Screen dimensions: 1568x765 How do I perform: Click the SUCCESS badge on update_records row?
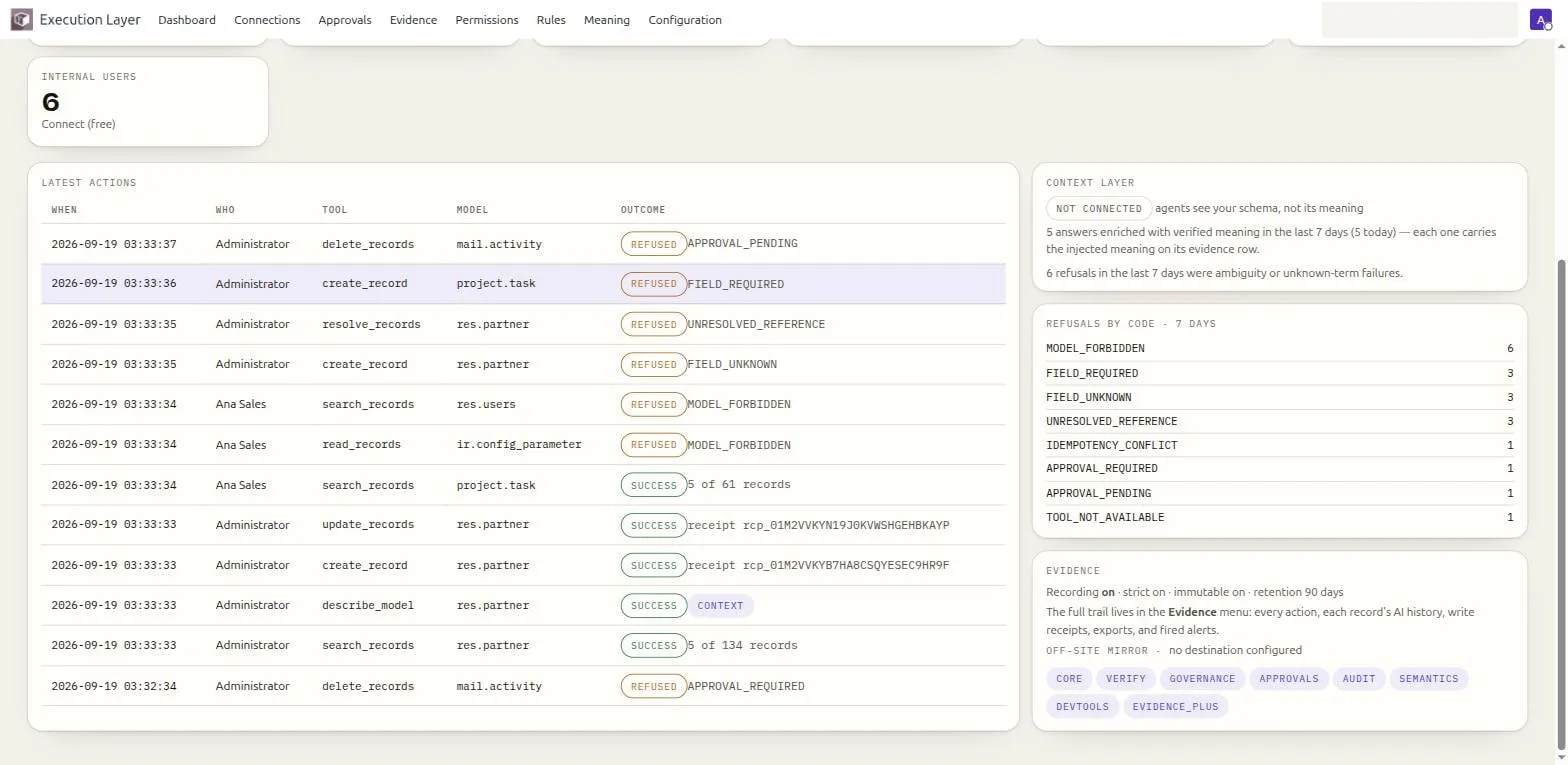pos(654,525)
